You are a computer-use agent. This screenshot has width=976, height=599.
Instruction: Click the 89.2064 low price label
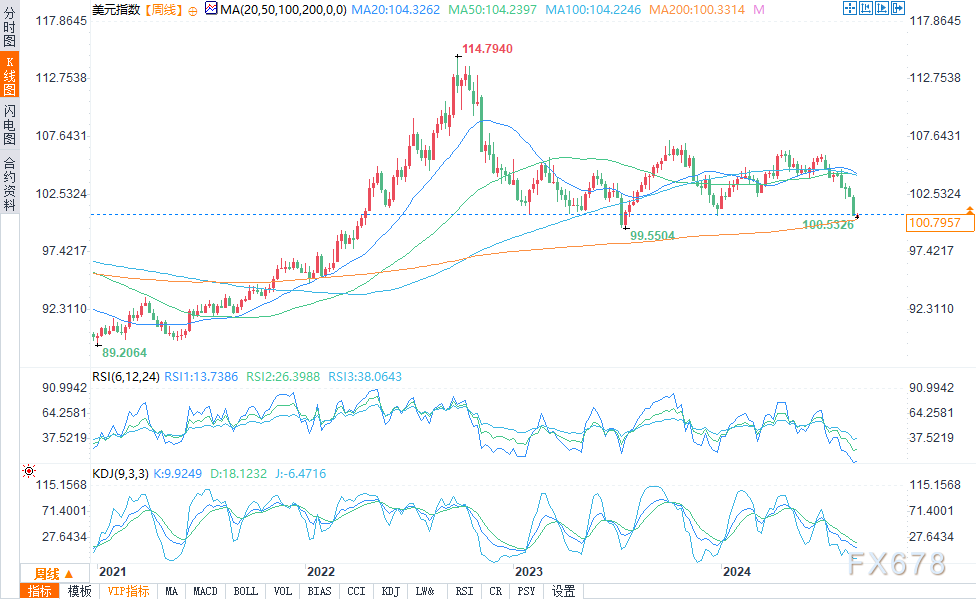point(124,352)
